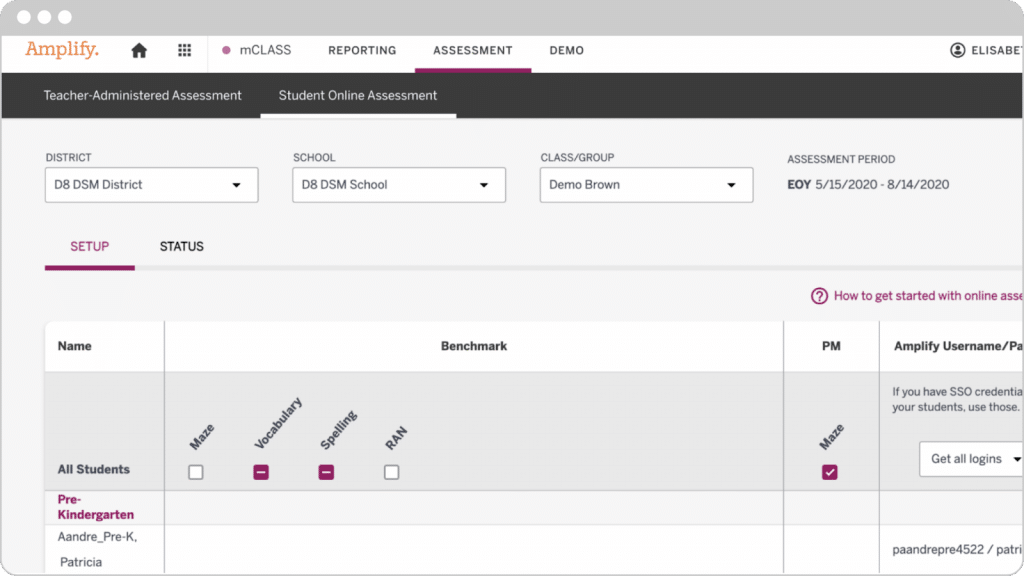
Task: Click the Amplify Username/Password column header
Action: tap(958, 346)
